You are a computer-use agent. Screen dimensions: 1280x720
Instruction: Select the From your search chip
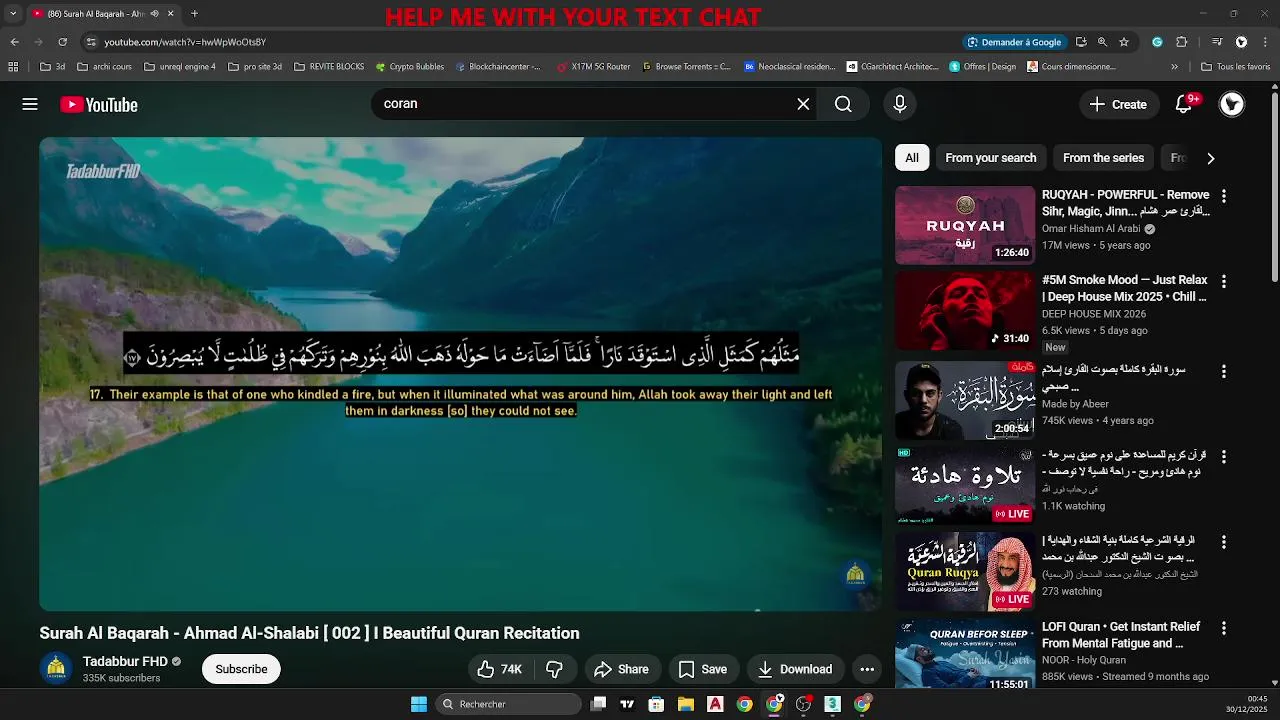[x=991, y=158]
